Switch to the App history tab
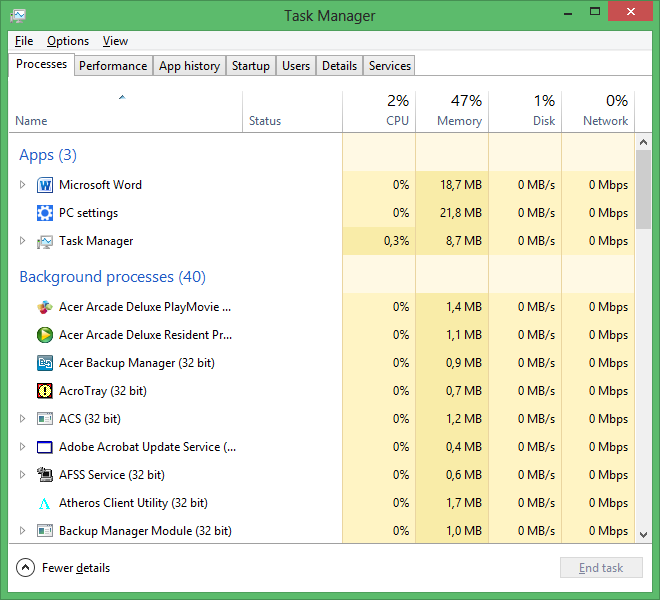 (x=189, y=66)
